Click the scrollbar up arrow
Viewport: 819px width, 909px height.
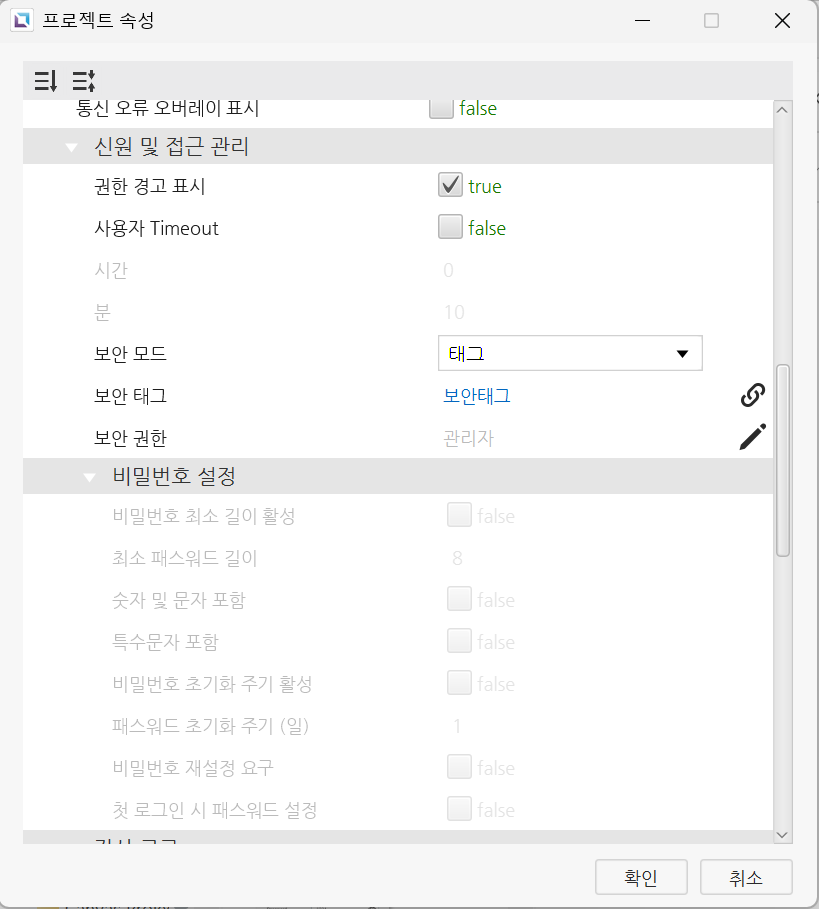click(782, 110)
